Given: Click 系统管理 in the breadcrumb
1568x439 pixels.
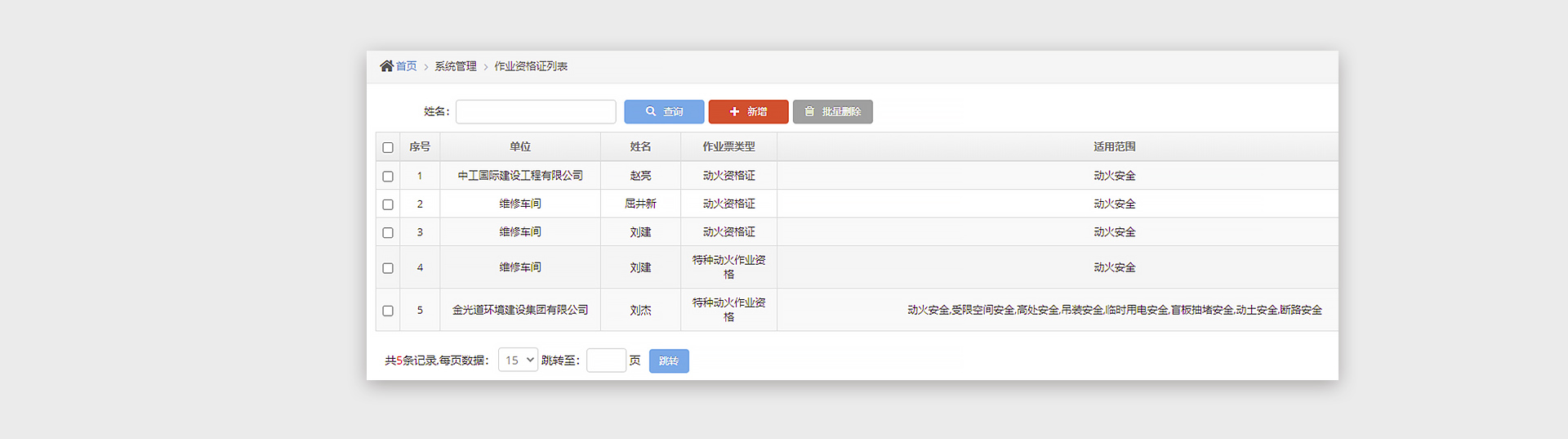Looking at the screenshot, I should pos(455,66).
